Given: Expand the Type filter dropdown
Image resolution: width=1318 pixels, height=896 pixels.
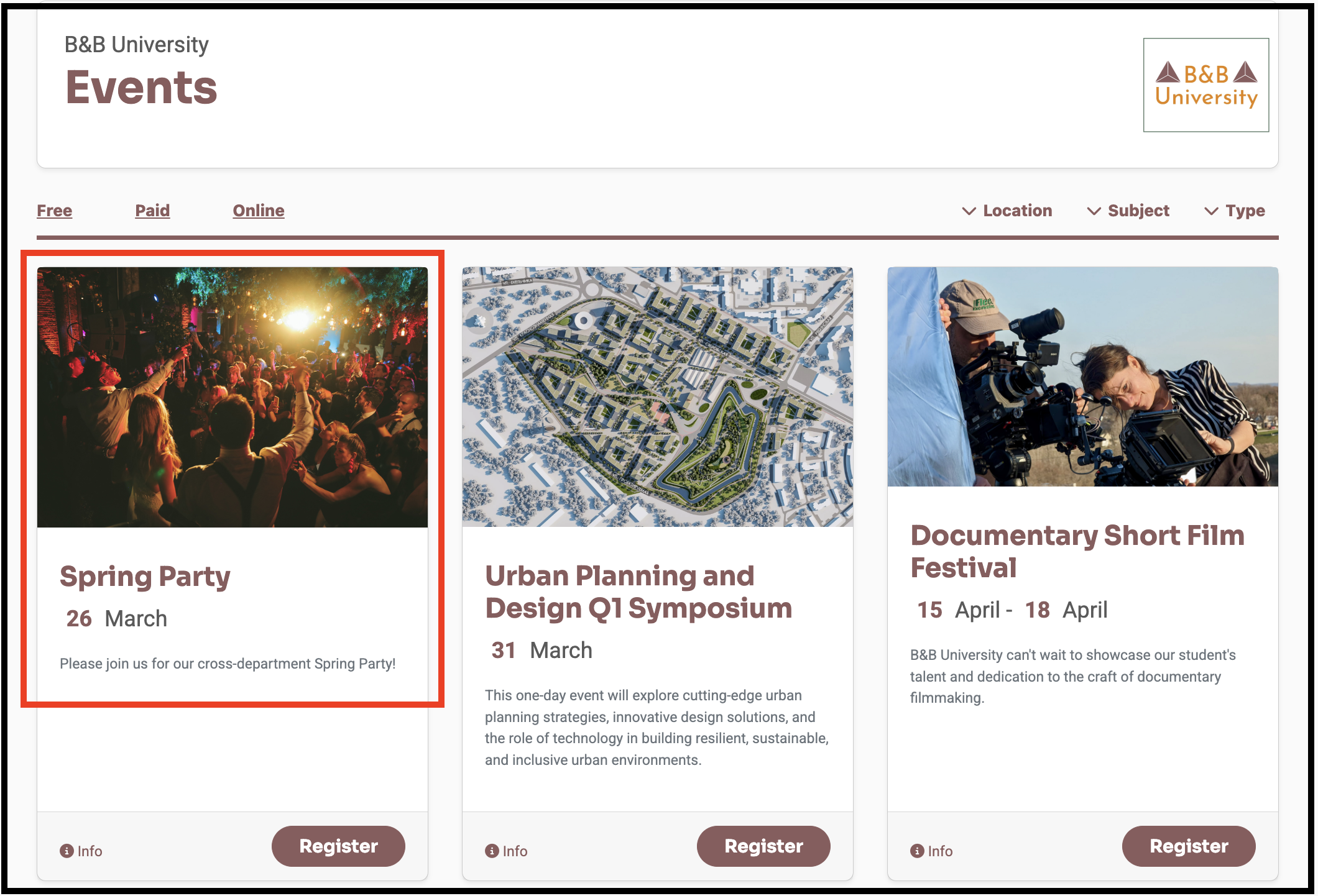Looking at the screenshot, I should (x=1235, y=211).
